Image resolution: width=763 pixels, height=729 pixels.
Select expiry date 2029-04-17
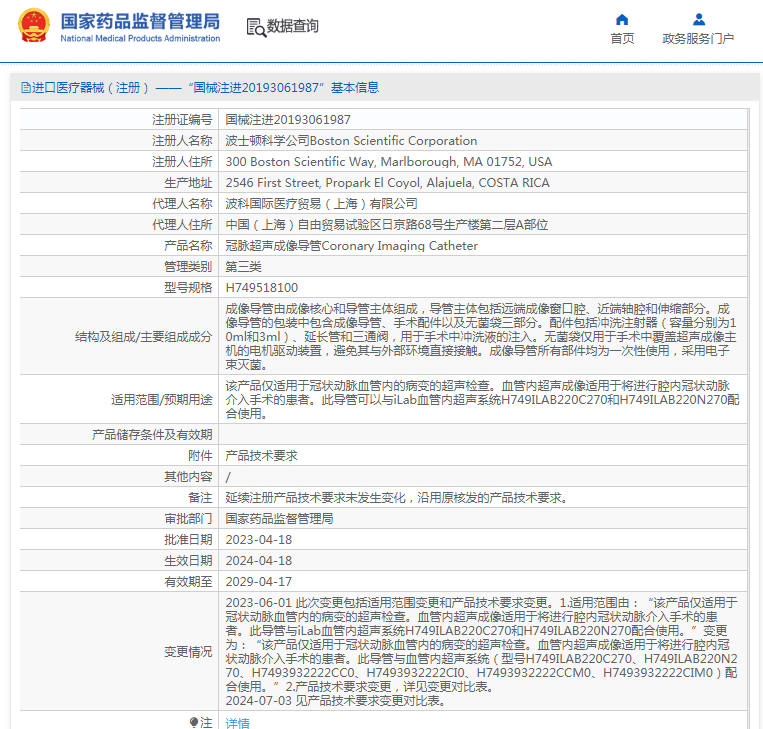(x=259, y=582)
